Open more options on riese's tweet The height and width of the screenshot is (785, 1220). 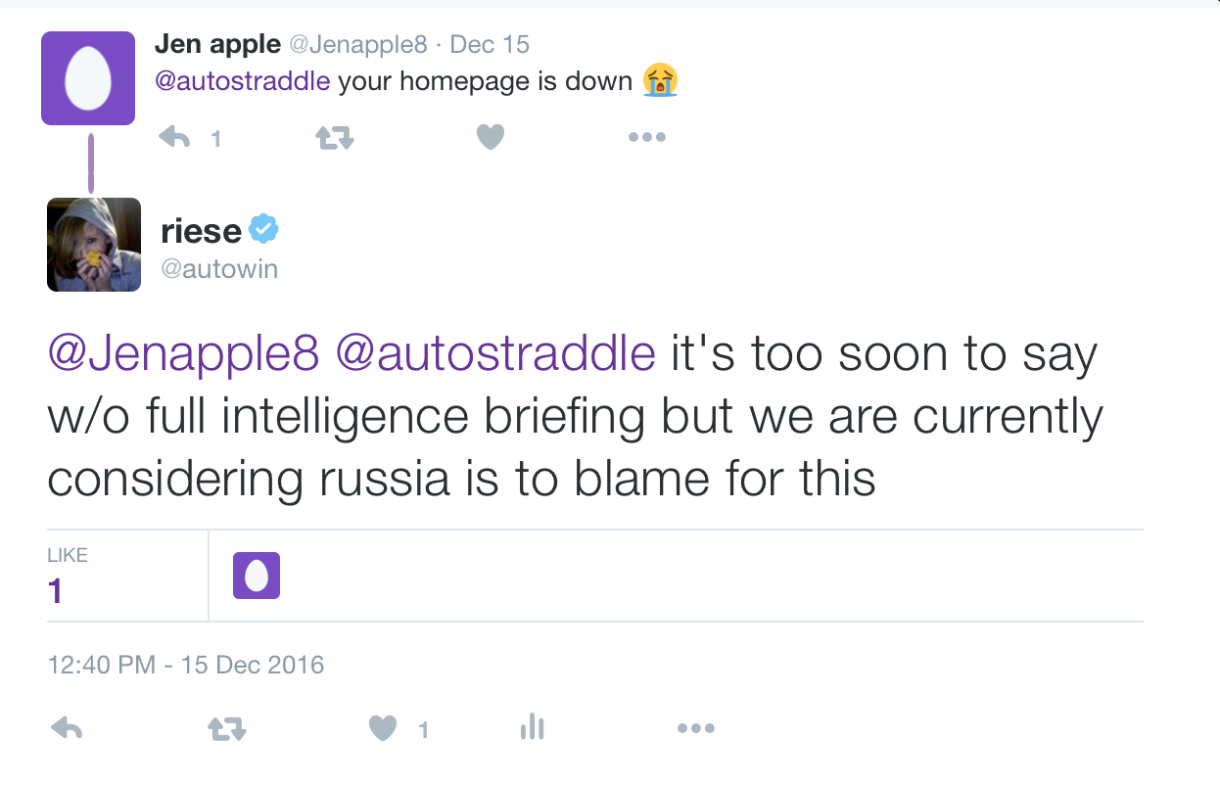tap(695, 728)
